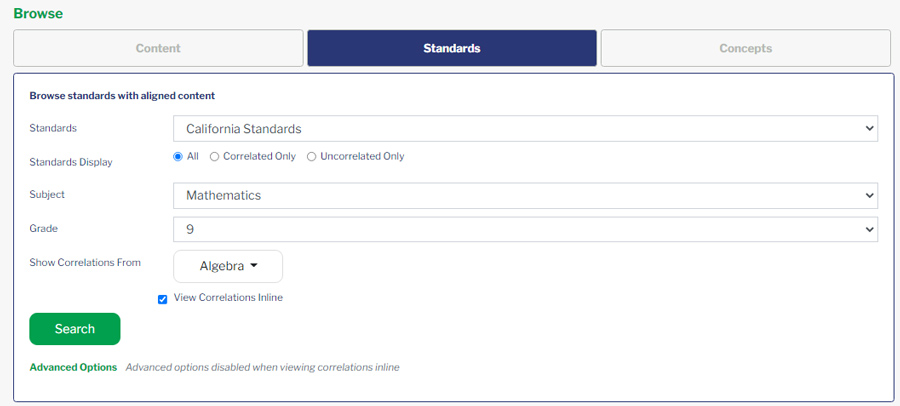
Task: Expand the Mathematics subject dropdown
Action: (x=525, y=196)
